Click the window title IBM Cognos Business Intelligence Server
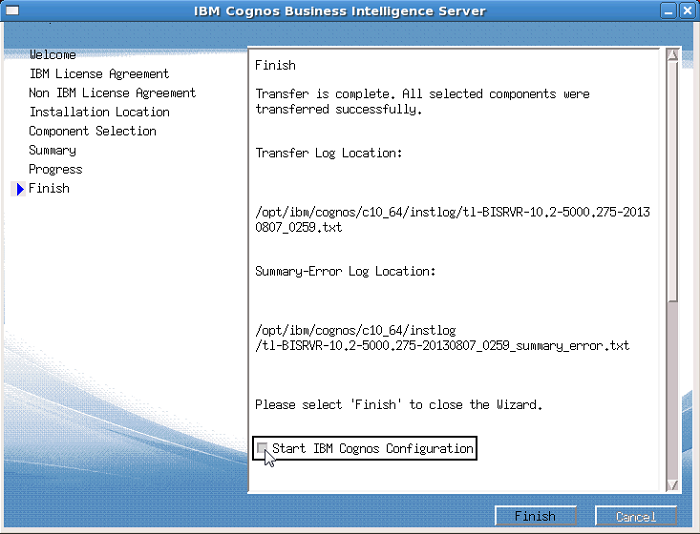This screenshot has width=700, height=534. point(340,11)
